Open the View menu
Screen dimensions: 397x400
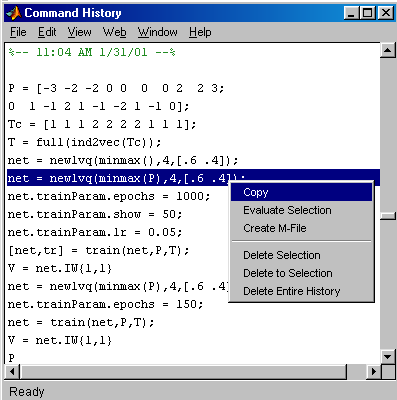[79, 32]
